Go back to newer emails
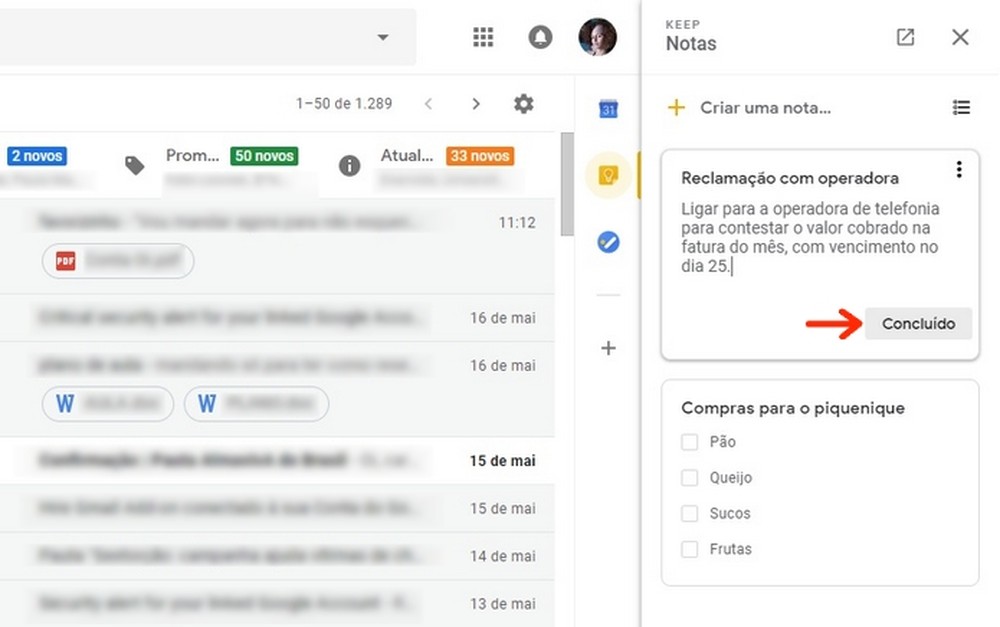The height and width of the screenshot is (627, 1000). (x=429, y=104)
